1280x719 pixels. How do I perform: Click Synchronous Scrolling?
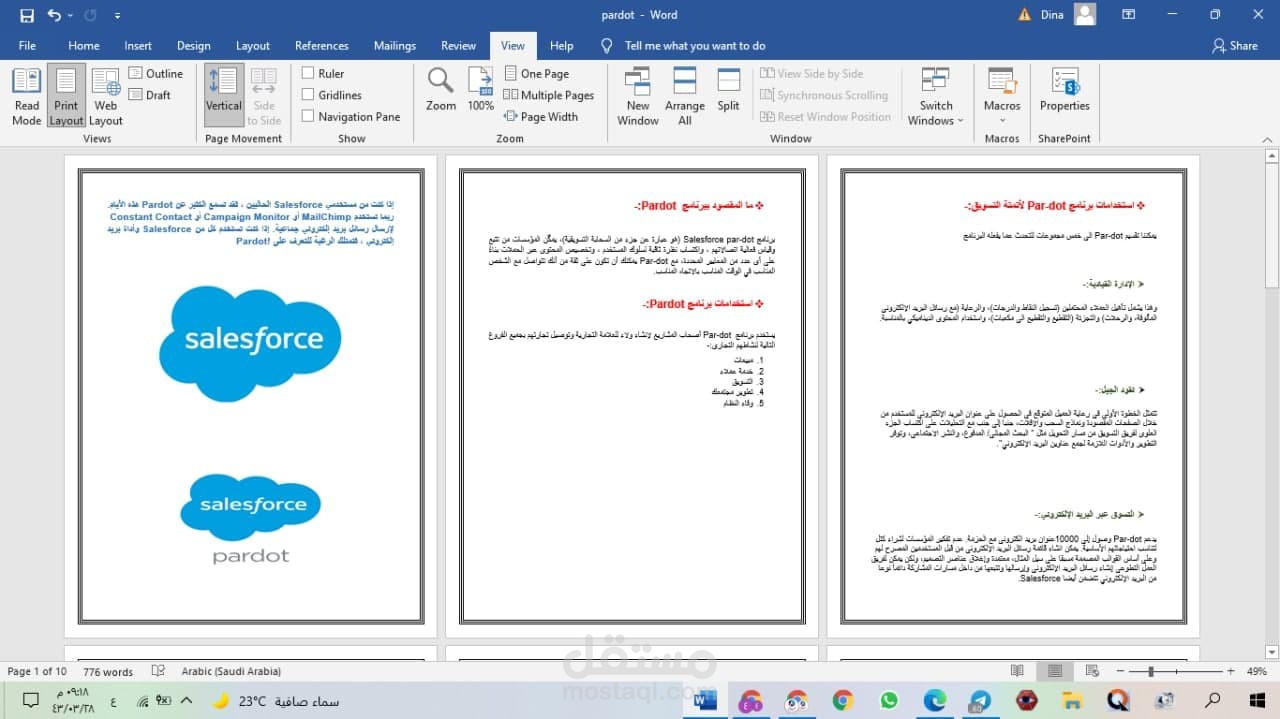tap(824, 95)
